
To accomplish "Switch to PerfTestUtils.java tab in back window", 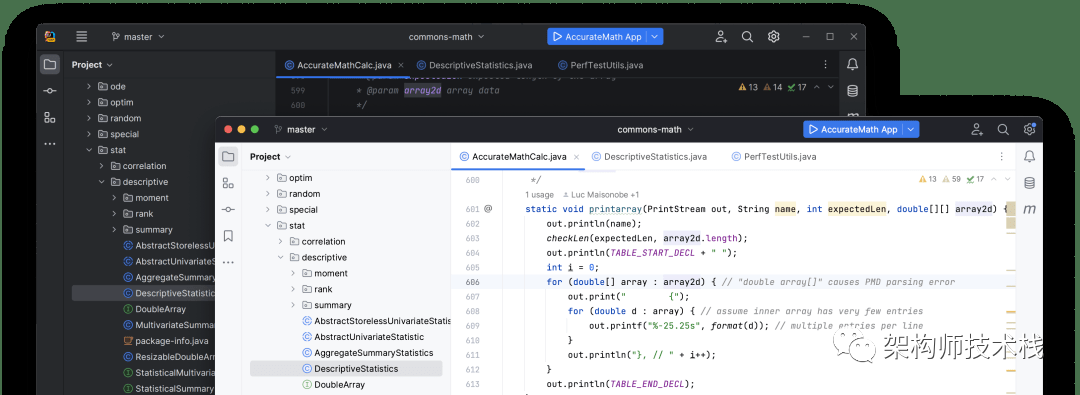I will (600, 65).
